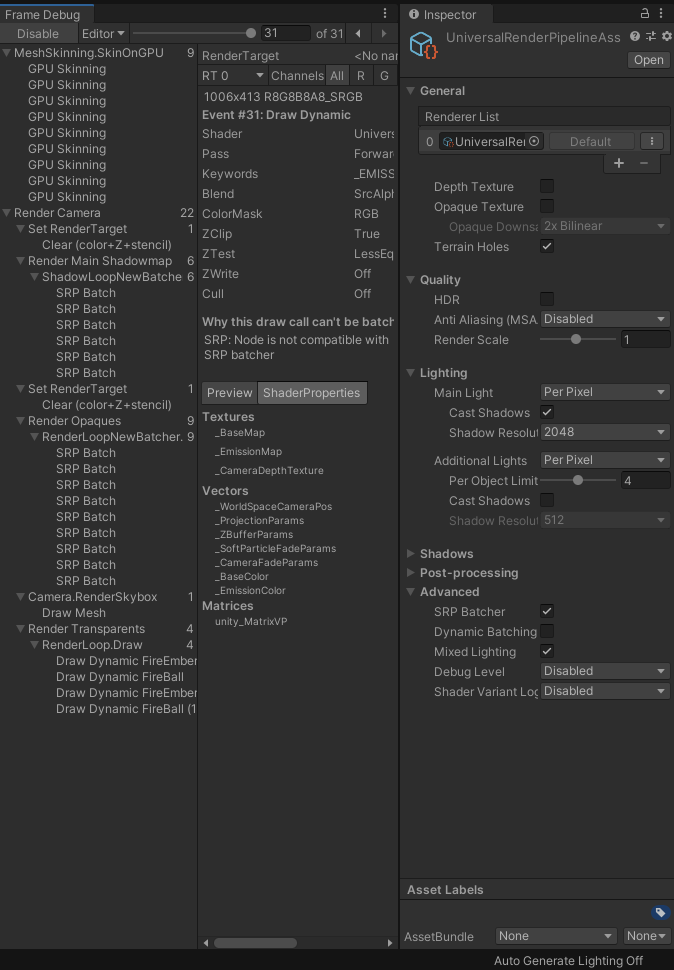The image size is (674, 970).
Task: Go to previous frame event arrow
Action: point(358,33)
